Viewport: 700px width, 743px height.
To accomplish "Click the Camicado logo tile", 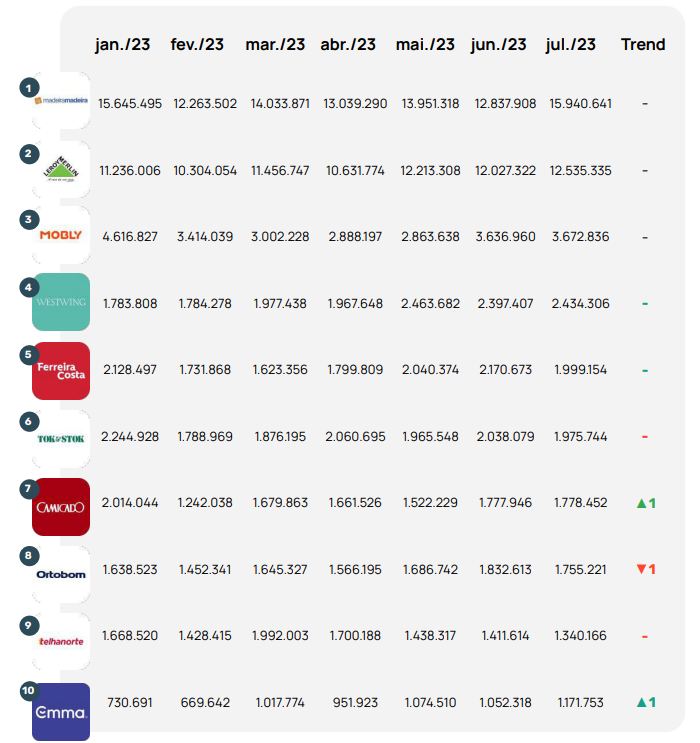I will tap(62, 506).
